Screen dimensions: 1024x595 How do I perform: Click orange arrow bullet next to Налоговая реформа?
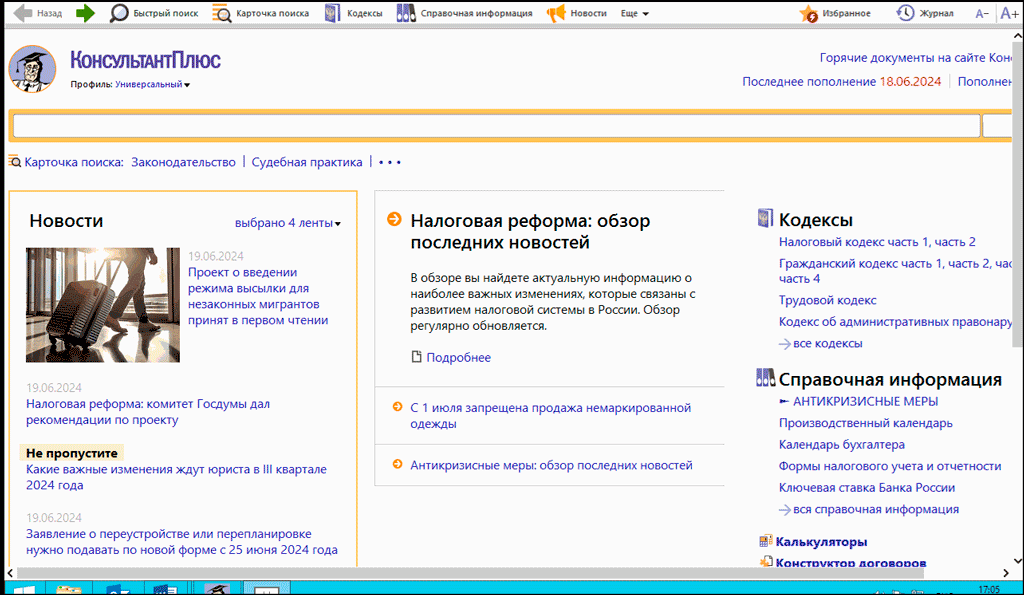pos(394,219)
